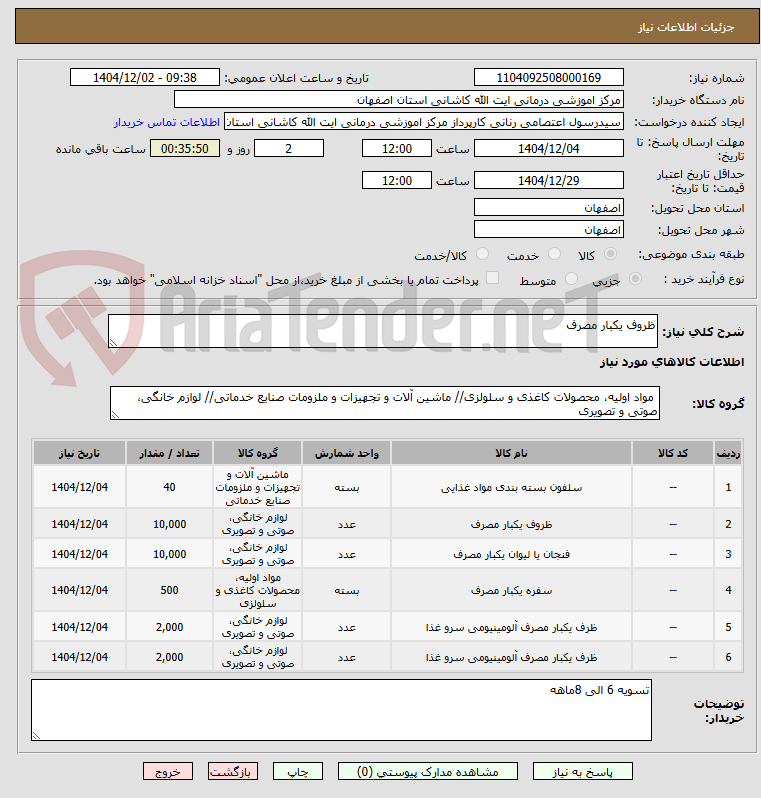Screen dimensions: 761x798
Task: Select the جزیی purchase type radio
Action: [635, 279]
